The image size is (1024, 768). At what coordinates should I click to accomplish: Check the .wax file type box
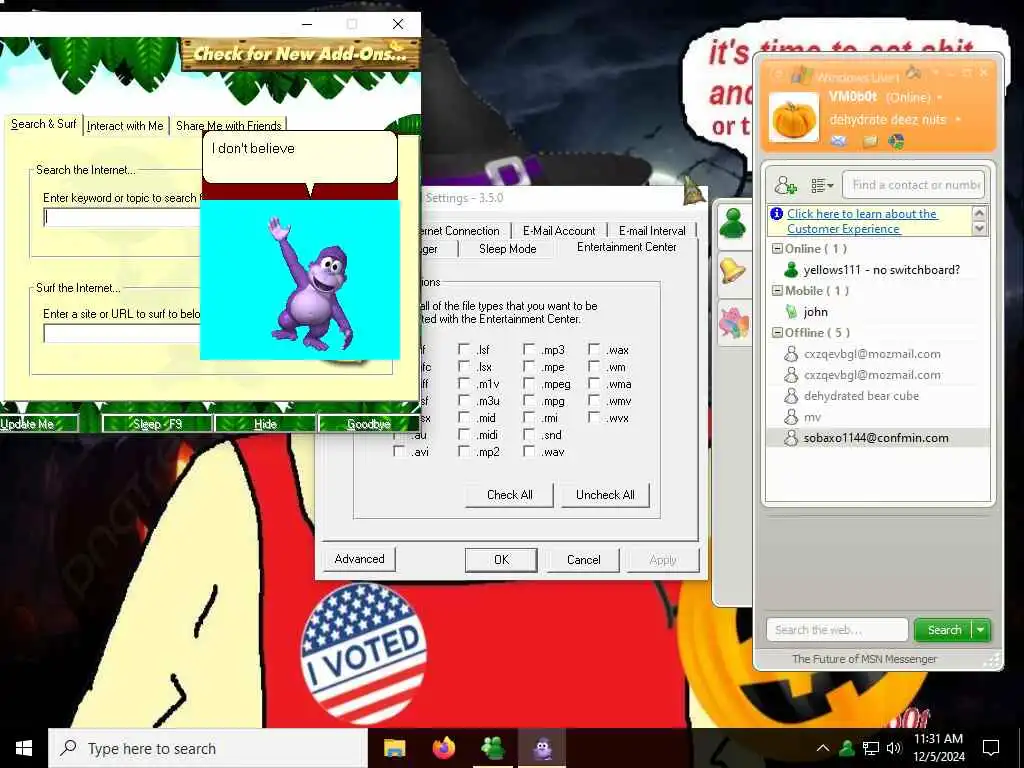click(594, 349)
